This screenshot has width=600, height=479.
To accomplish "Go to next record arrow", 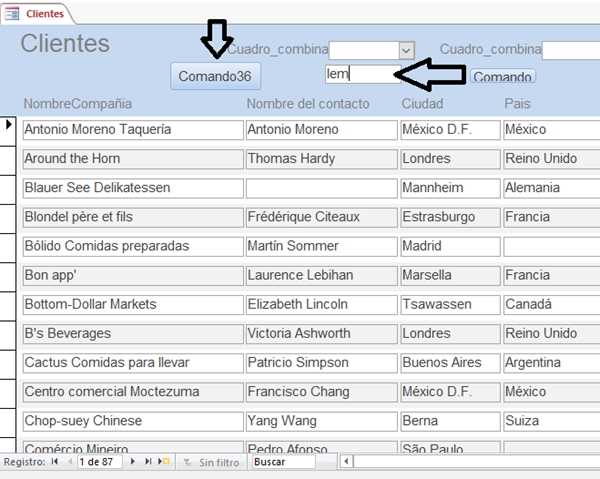I will (132, 462).
